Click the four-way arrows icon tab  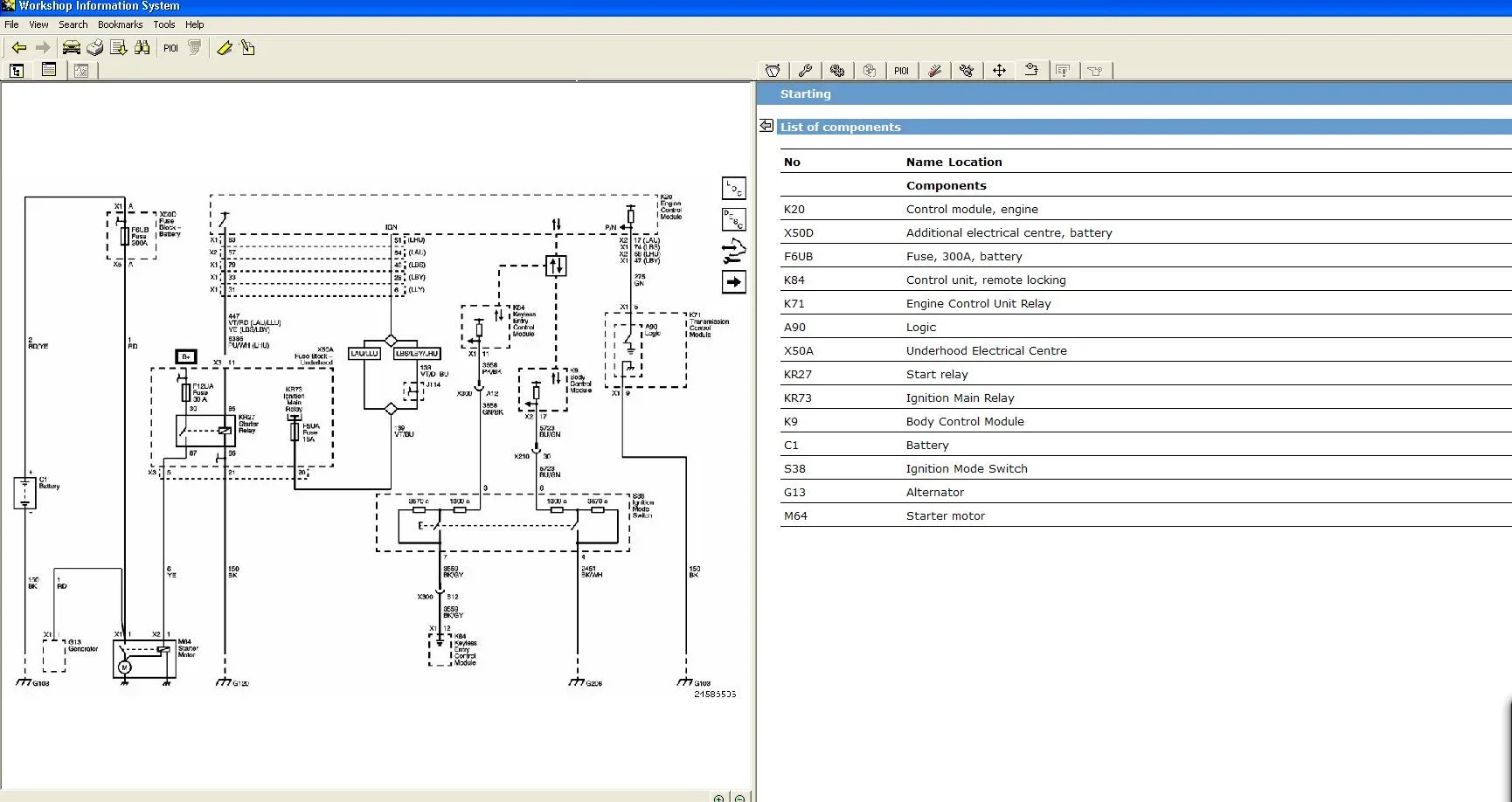999,71
